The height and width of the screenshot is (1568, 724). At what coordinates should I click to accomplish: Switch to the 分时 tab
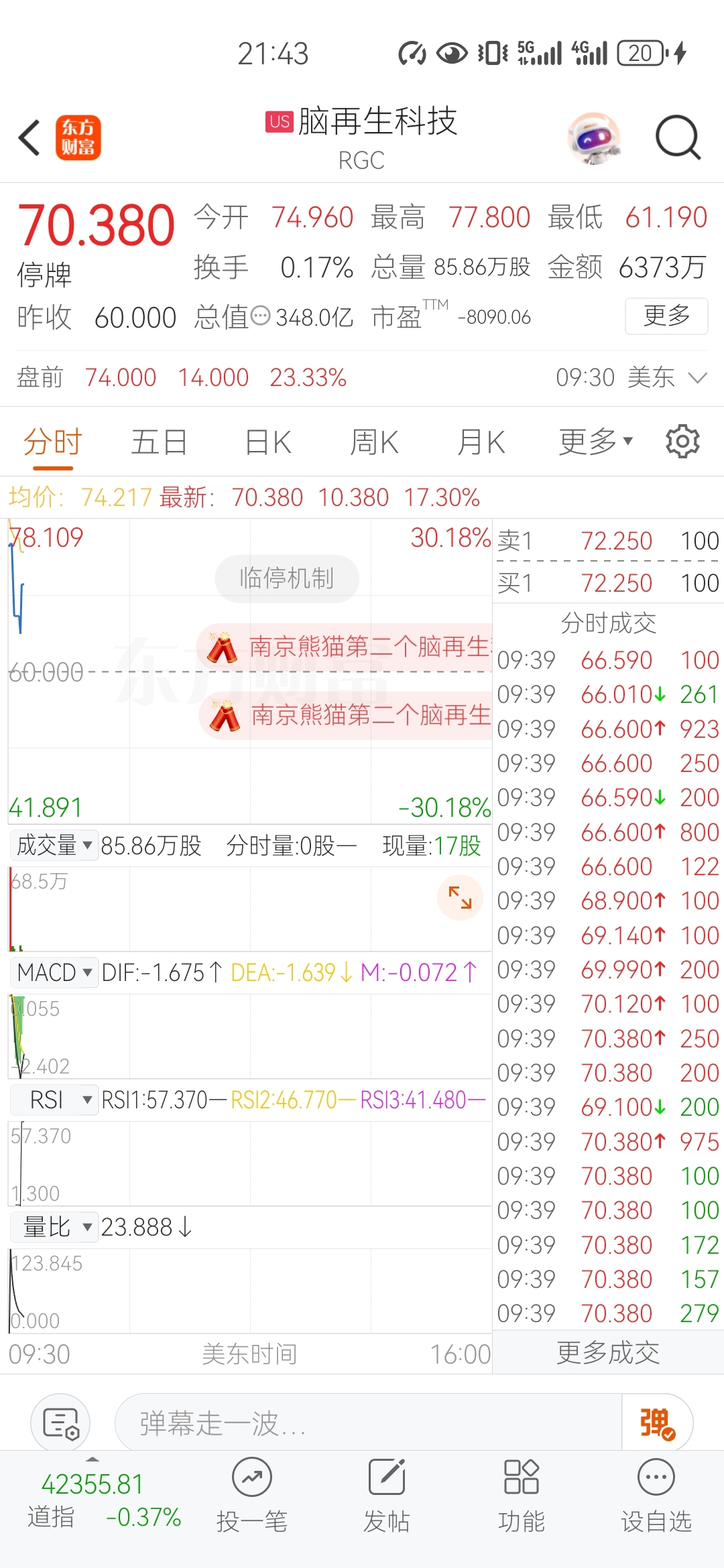pos(52,442)
